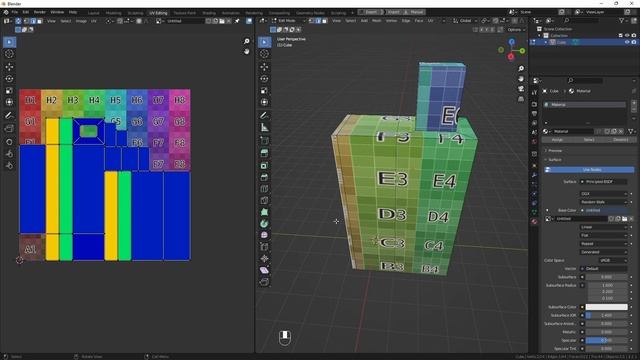Open the Linear interpolation dropdown

(x=604, y=227)
